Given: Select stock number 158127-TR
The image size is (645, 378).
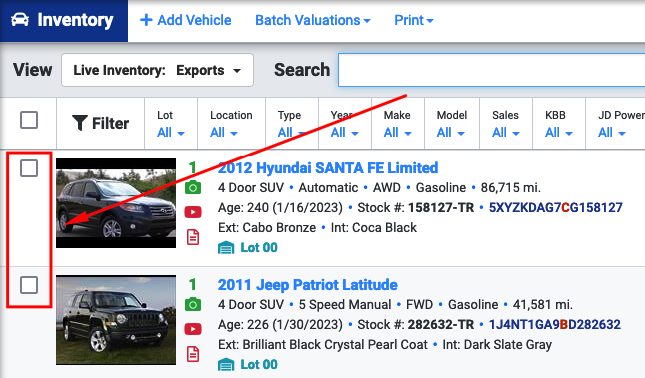Looking at the screenshot, I should pos(441,207).
